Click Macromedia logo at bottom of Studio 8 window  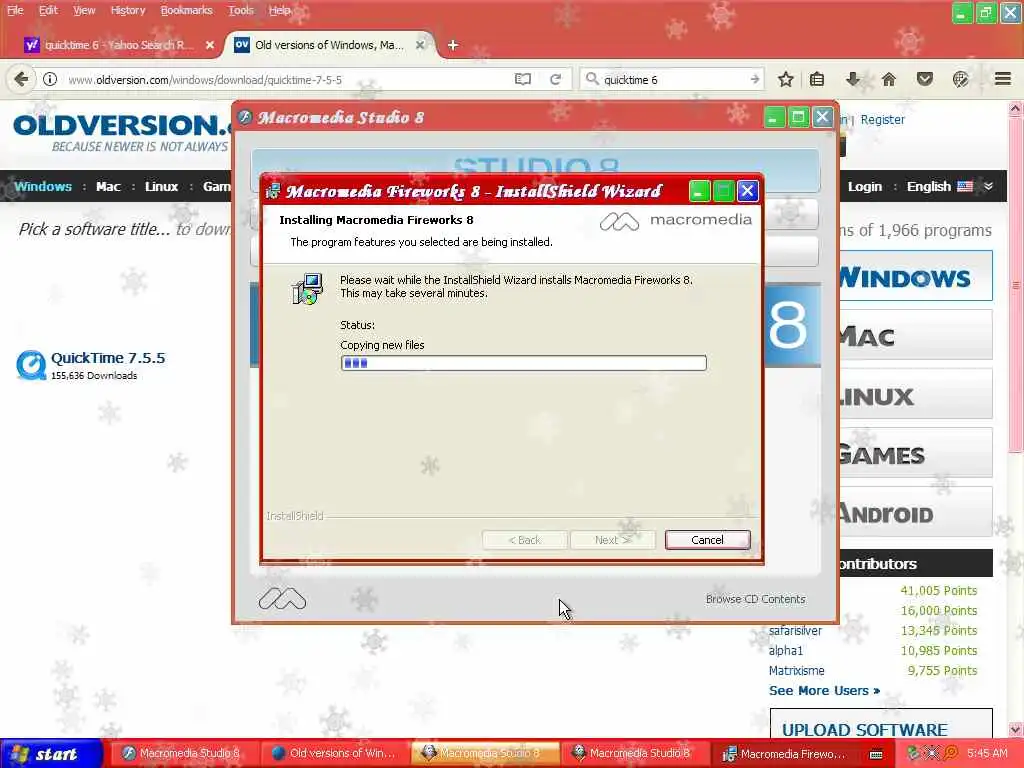(x=282, y=598)
